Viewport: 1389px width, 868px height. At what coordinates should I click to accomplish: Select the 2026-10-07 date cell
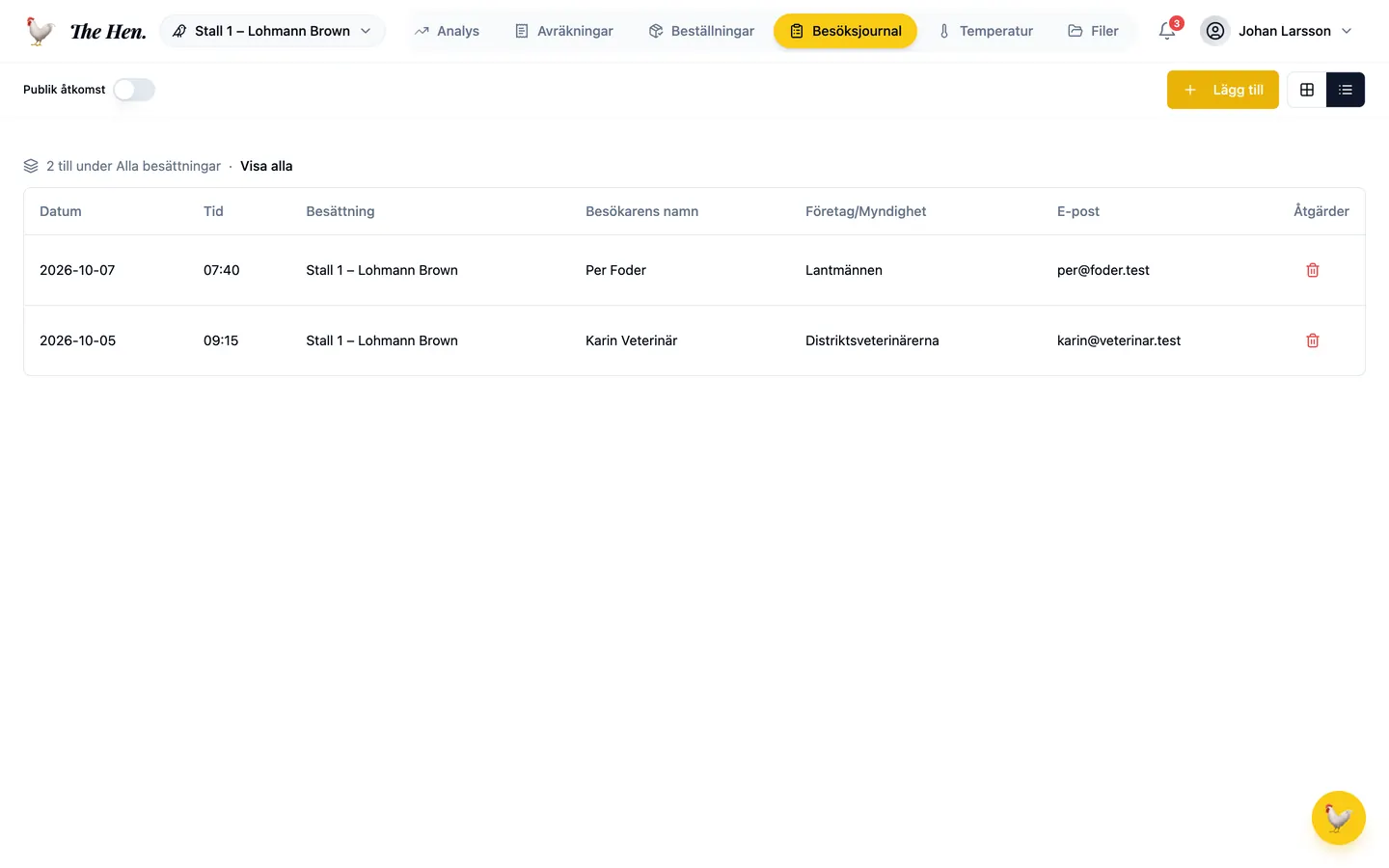click(77, 270)
